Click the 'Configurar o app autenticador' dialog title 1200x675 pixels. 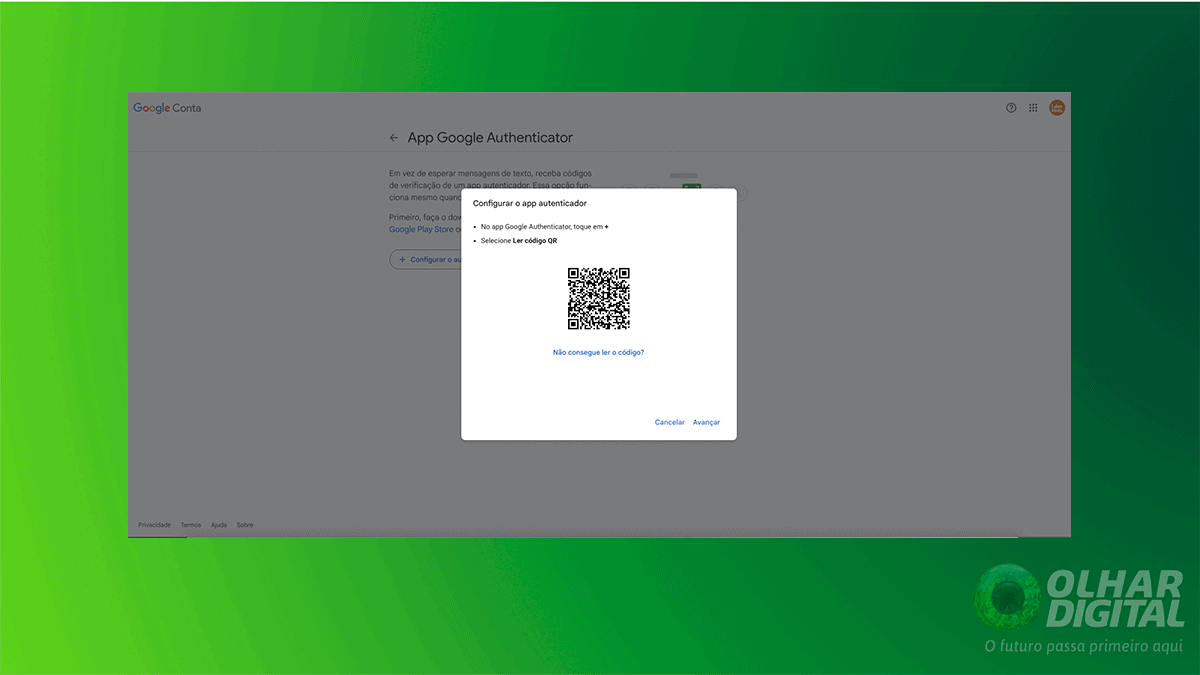point(530,203)
